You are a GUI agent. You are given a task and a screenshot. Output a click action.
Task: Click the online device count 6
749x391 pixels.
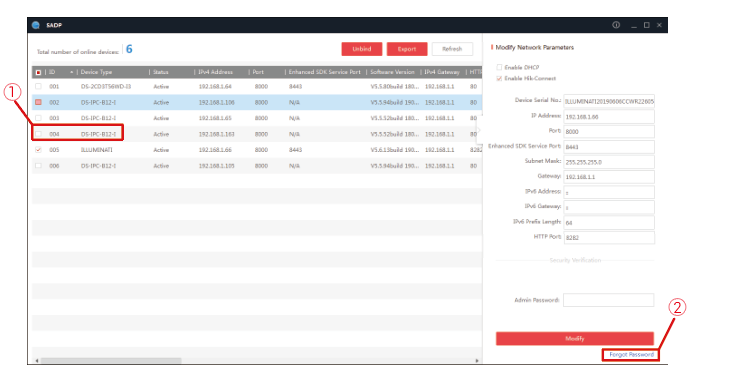[x=129, y=49]
